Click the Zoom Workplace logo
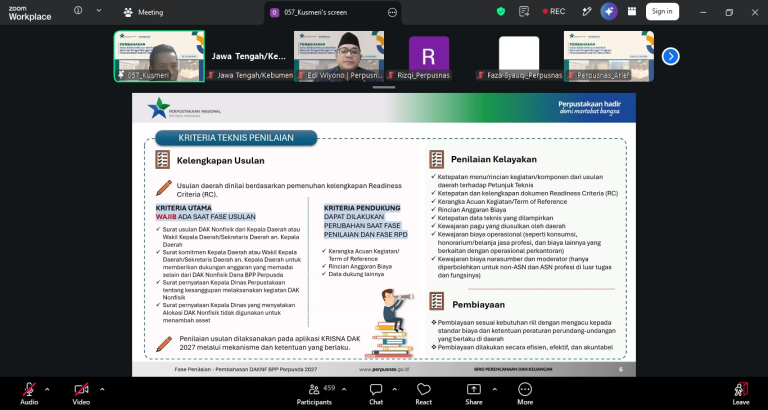 click(29, 14)
